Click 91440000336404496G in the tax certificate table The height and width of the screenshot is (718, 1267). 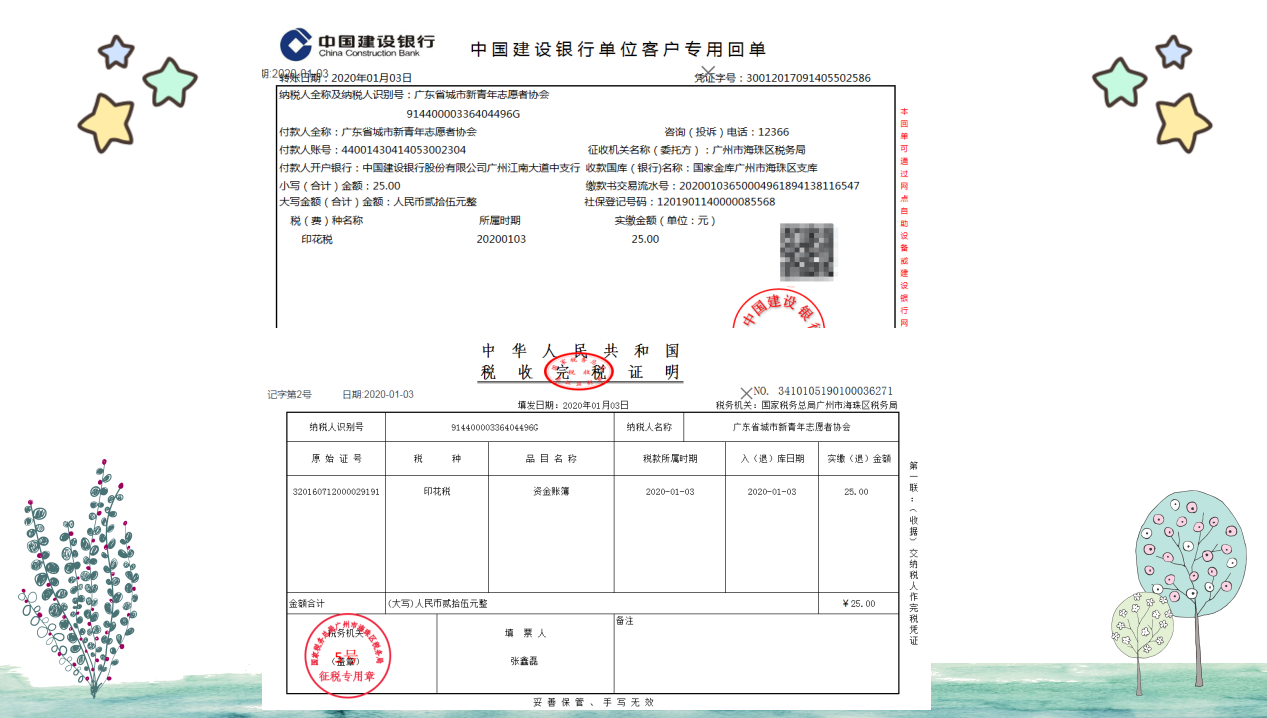[494, 427]
